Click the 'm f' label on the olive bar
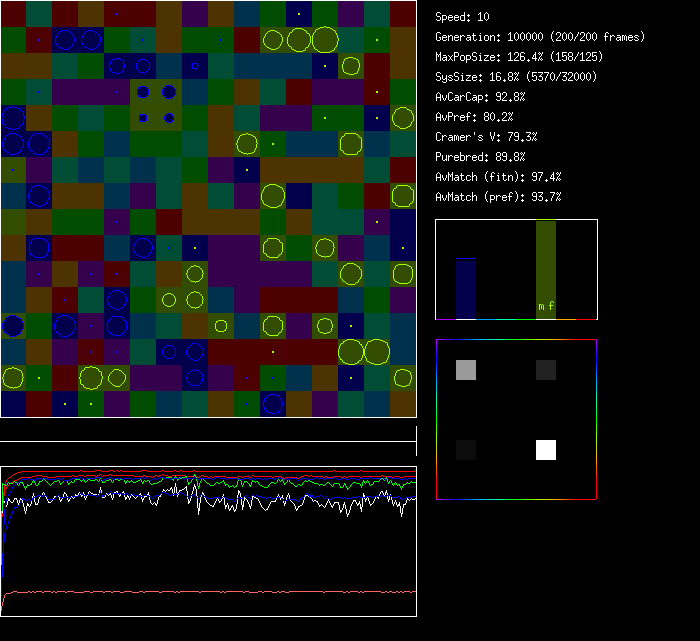Screen dimensions: 700x641 pos(545,307)
